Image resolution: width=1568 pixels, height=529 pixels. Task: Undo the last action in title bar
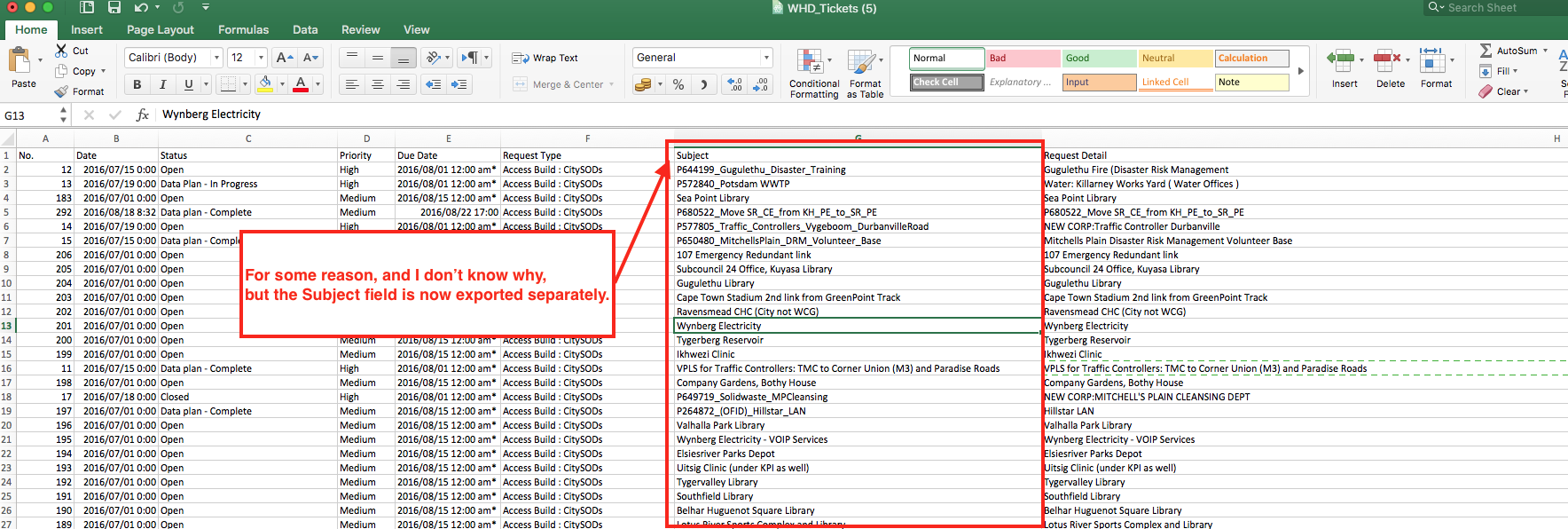tap(141, 8)
